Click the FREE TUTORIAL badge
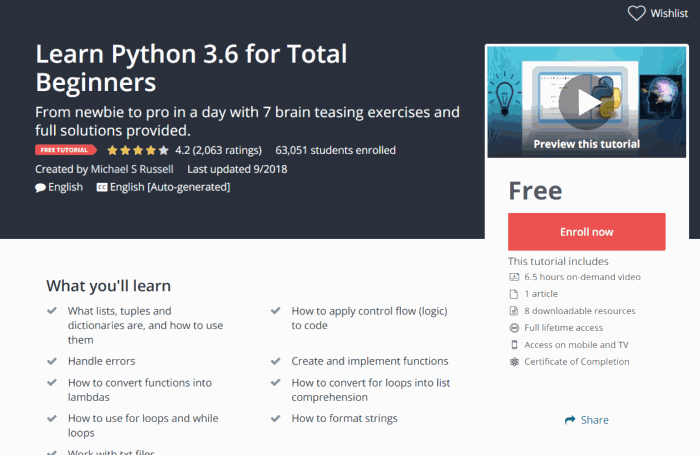 pos(66,150)
